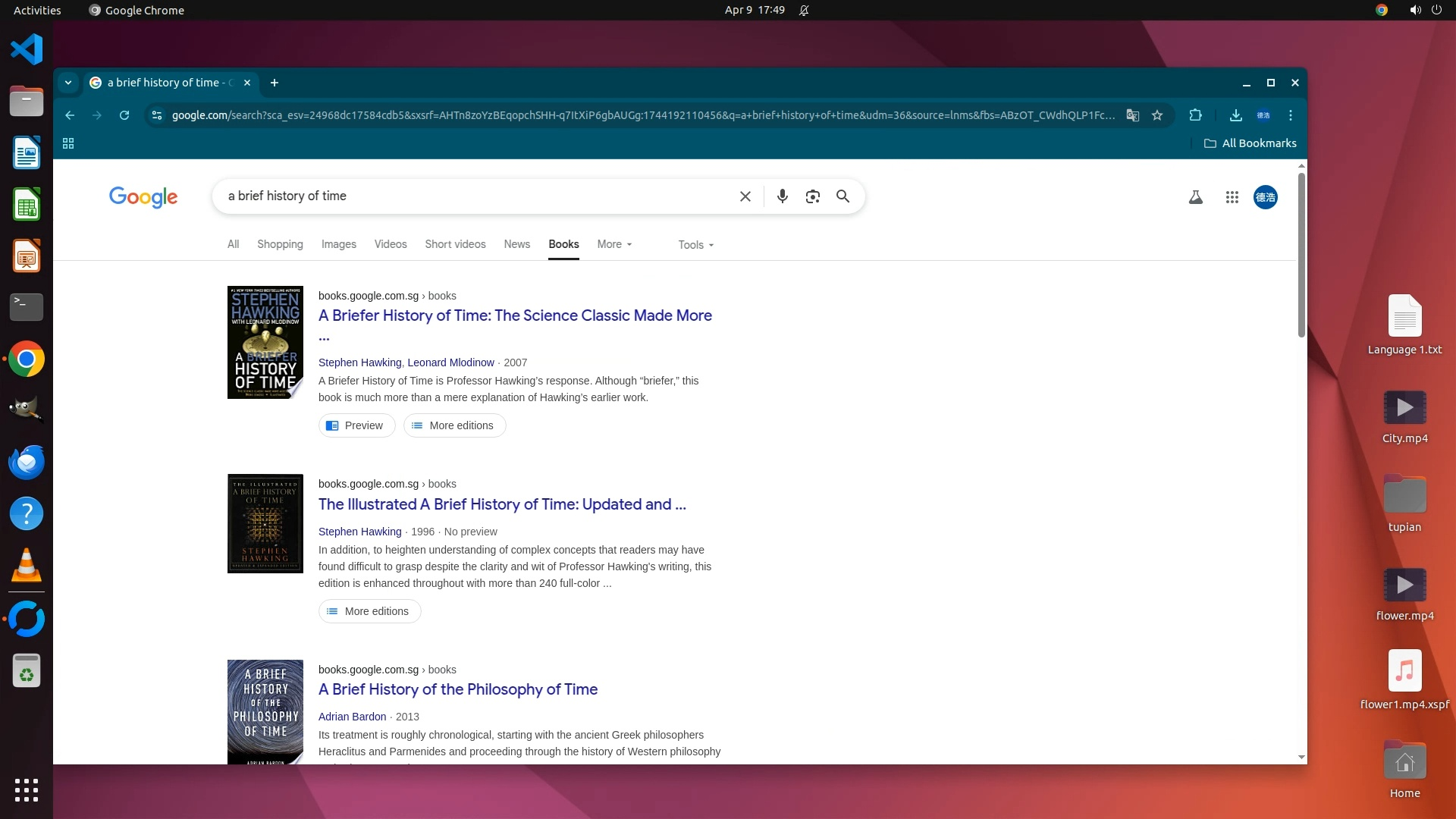Clear the search box text
The width and height of the screenshot is (1456, 819).
click(745, 196)
